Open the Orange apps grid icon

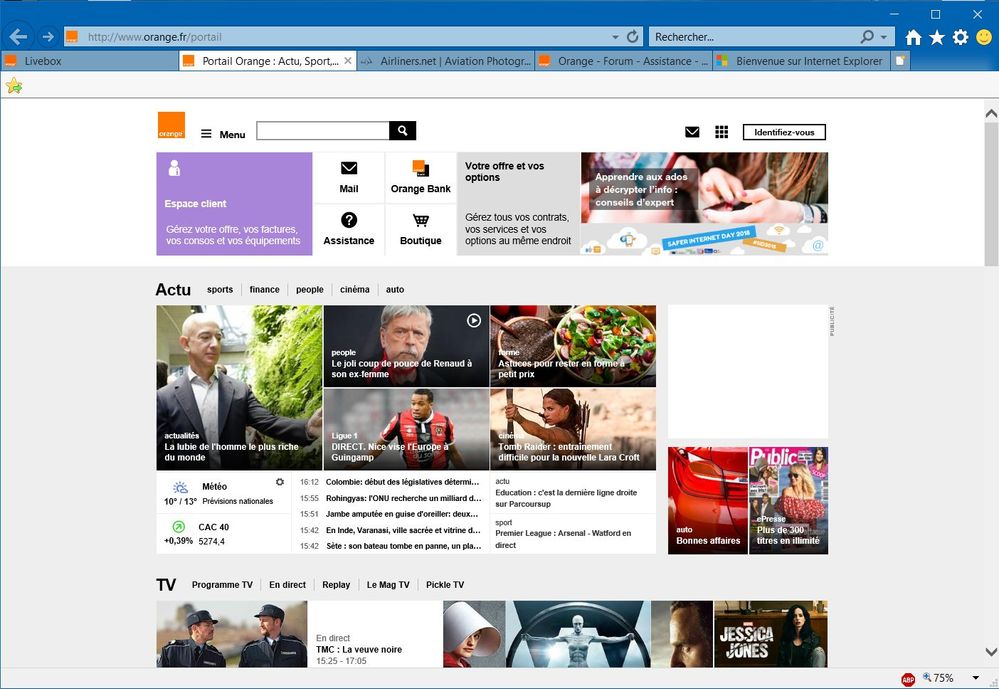721,132
